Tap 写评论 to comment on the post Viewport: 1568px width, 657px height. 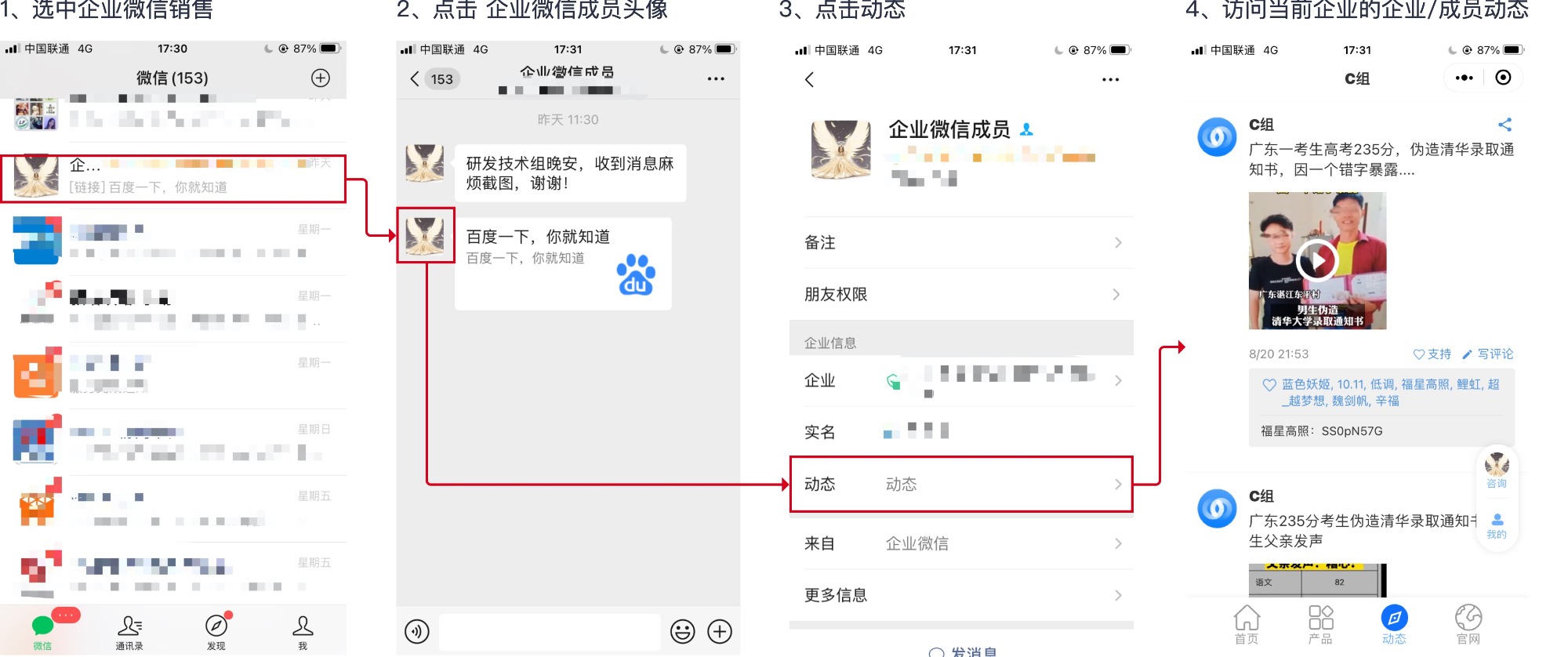point(1488,354)
